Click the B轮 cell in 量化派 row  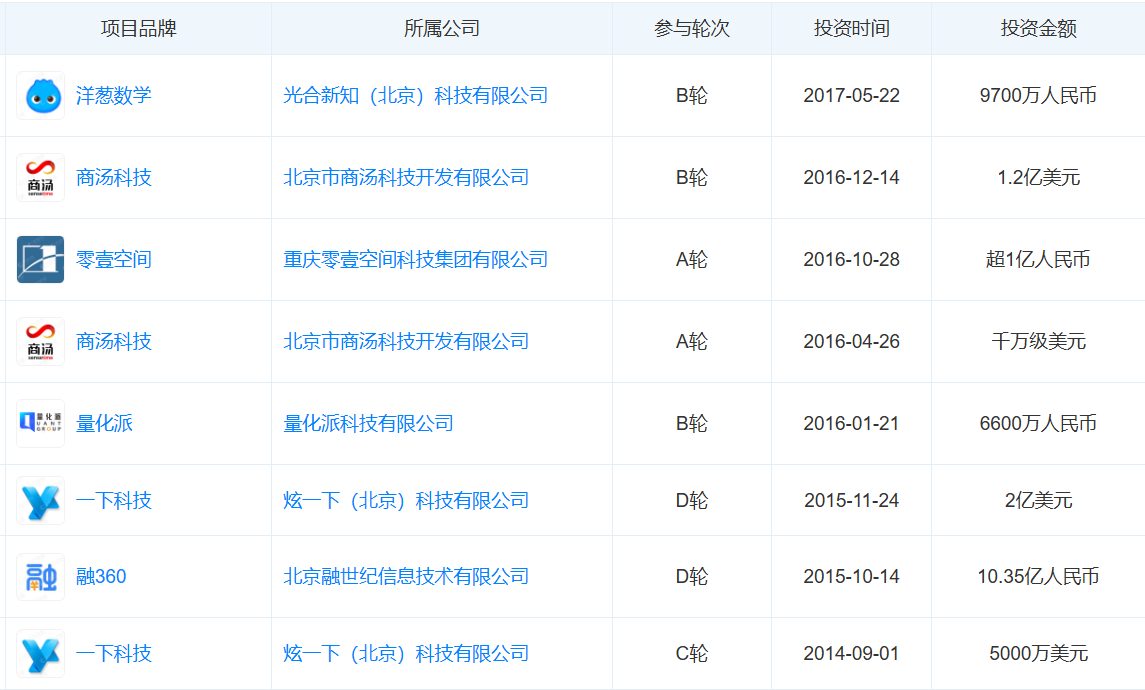692,423
